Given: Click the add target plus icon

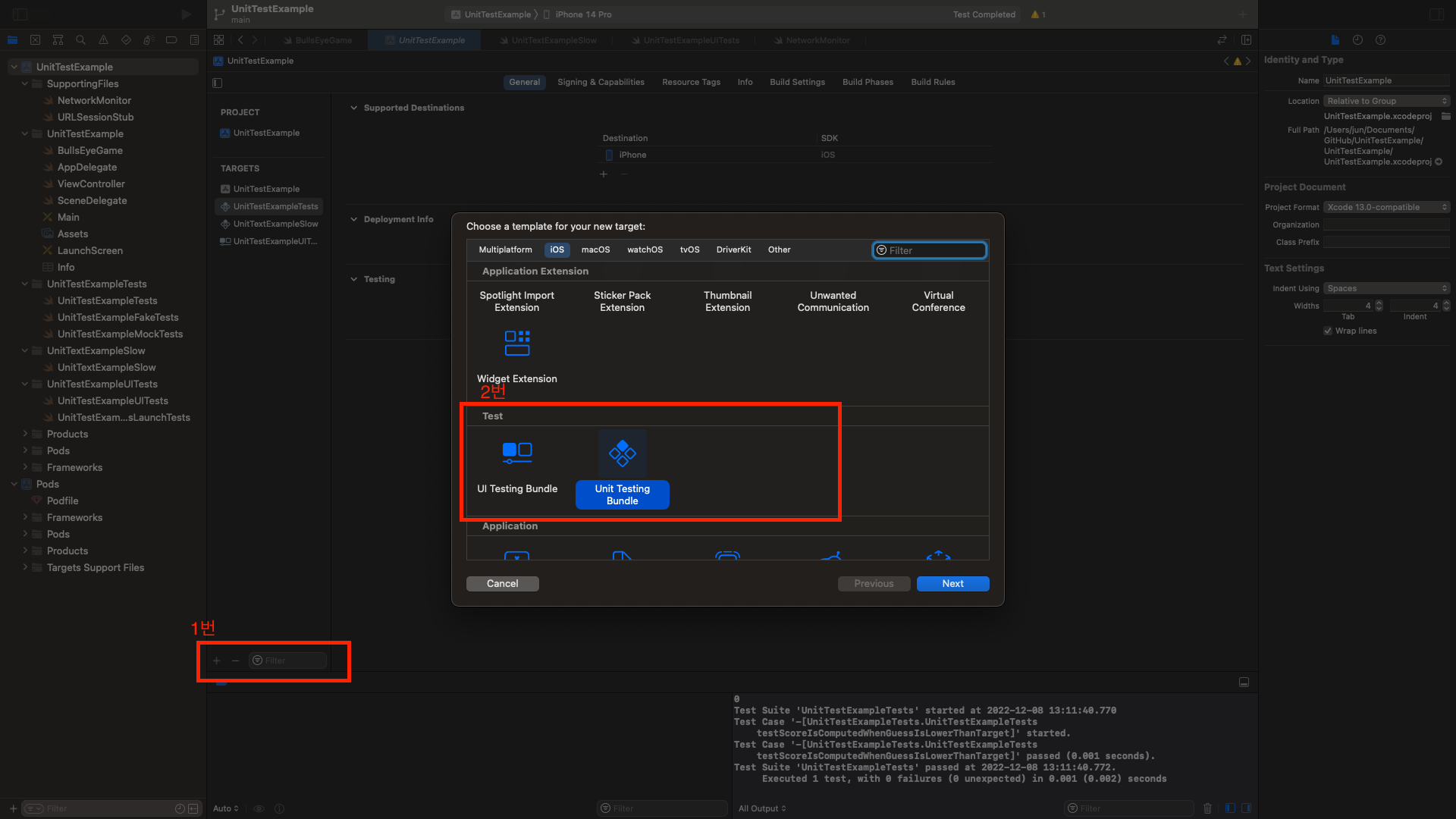Looking at the screenshot, I should (x=216, y=661).
